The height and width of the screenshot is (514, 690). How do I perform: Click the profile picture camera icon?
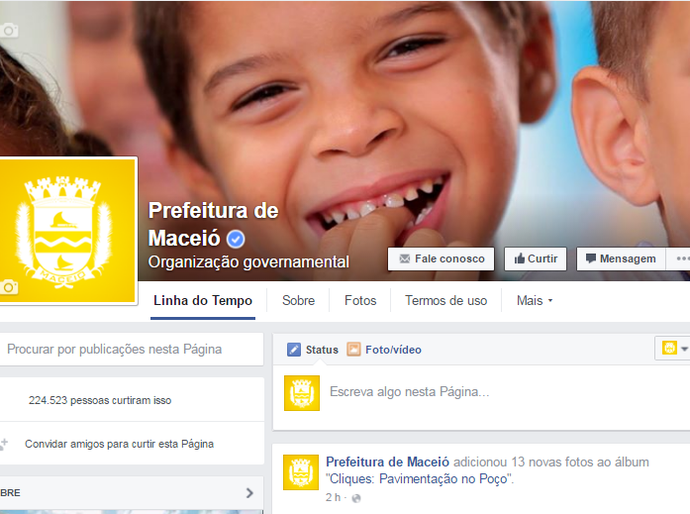(x=9, y=287)
